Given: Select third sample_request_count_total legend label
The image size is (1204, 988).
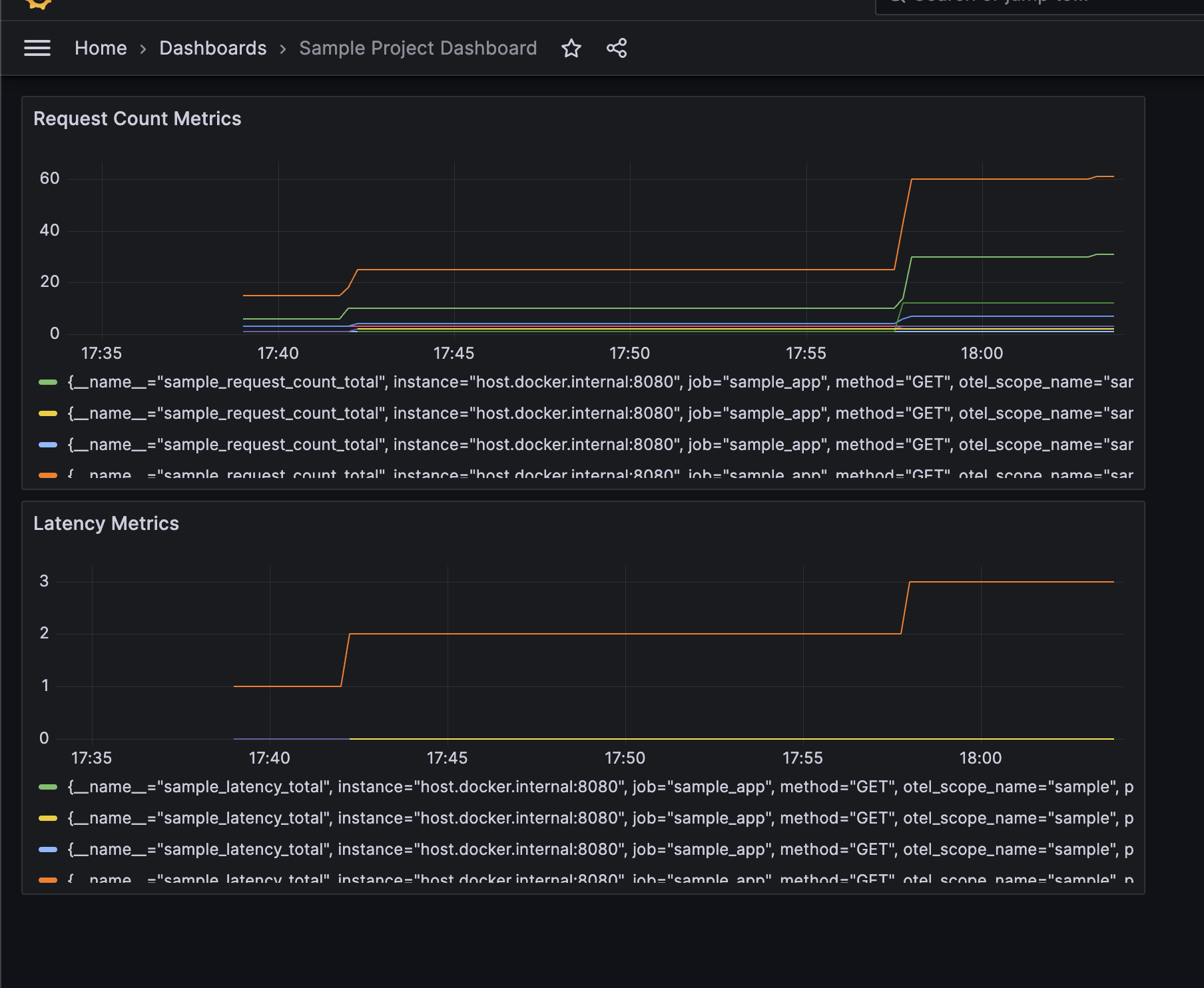Looking at the screenshot, I should (600, 445).
